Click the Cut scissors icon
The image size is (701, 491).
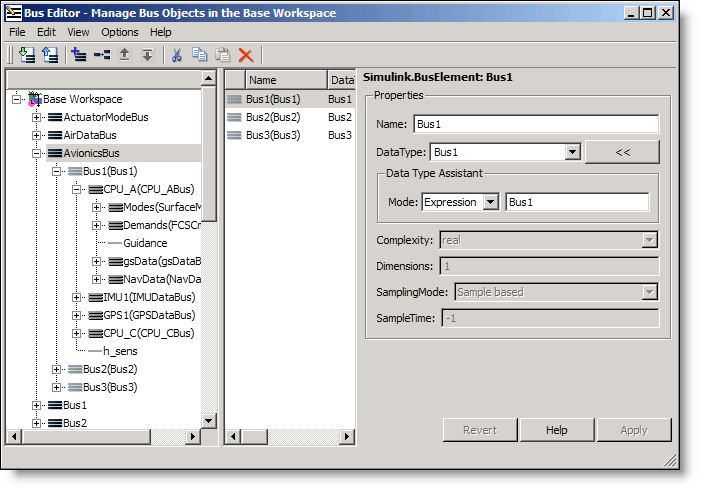tap(177, 56)
